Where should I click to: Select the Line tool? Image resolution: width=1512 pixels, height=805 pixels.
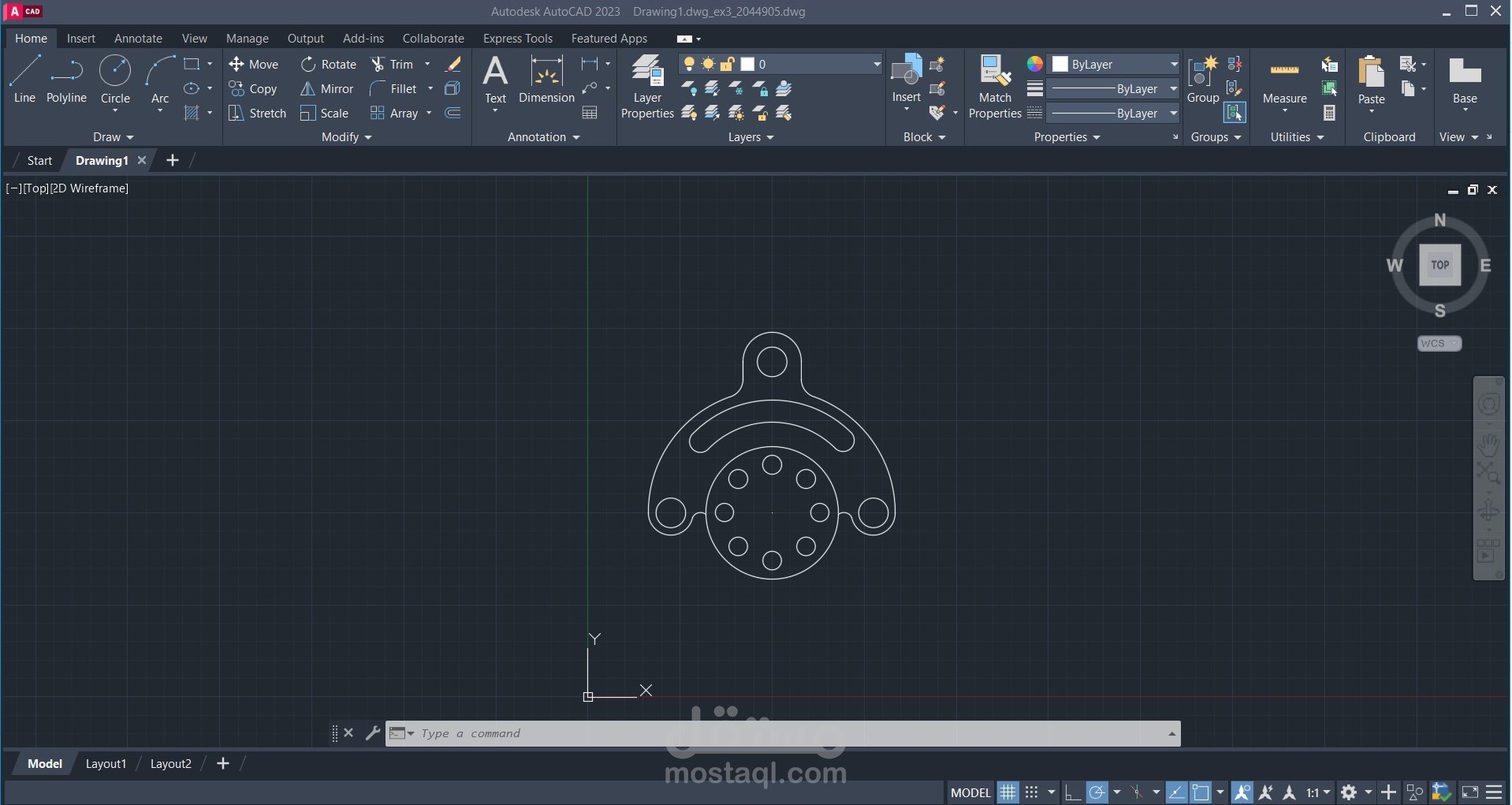23,79
